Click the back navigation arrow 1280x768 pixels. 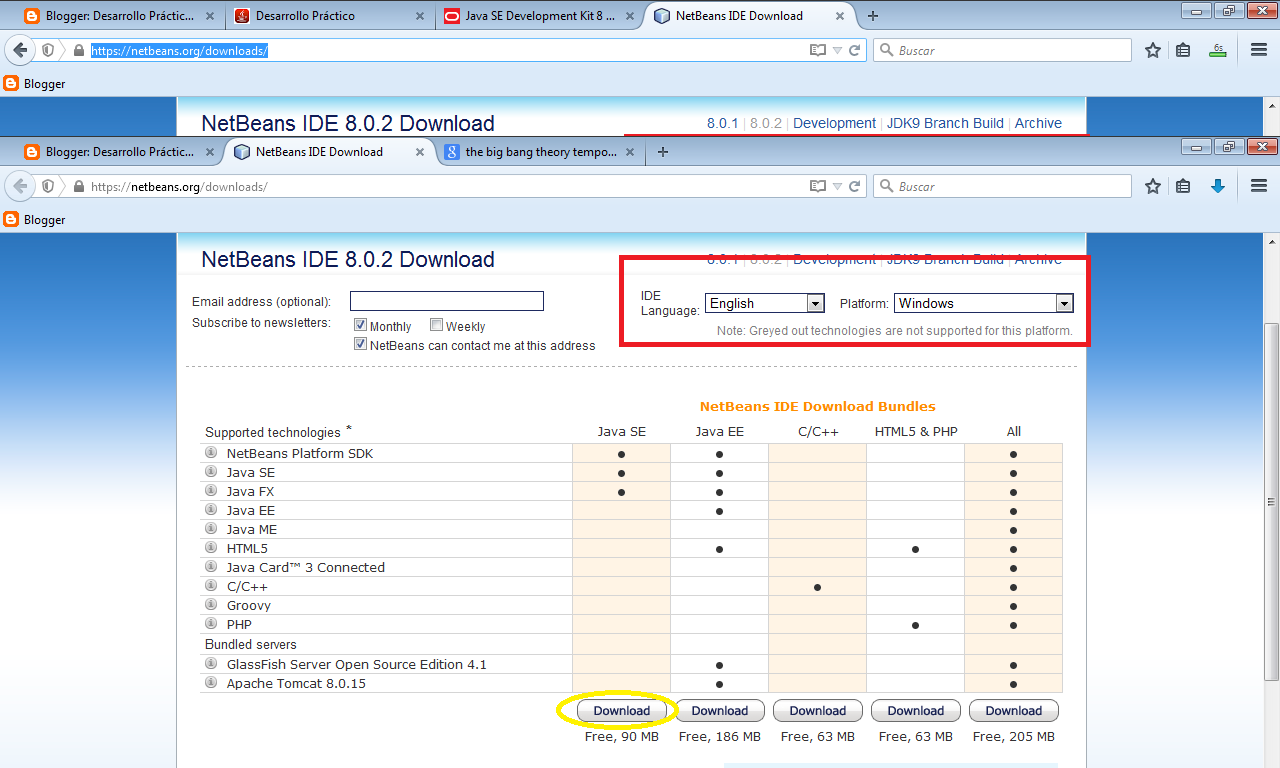pos(20,186)
